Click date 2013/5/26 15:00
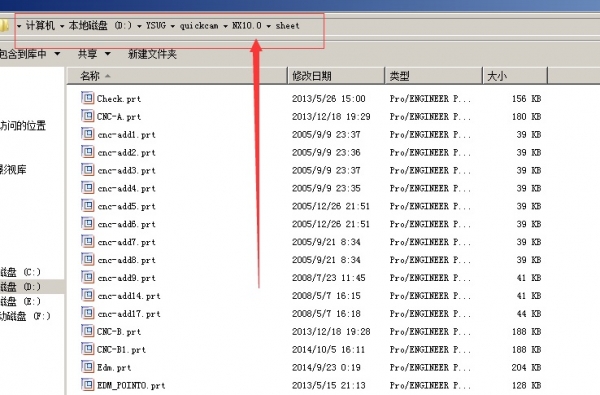 tap(329, 99)
